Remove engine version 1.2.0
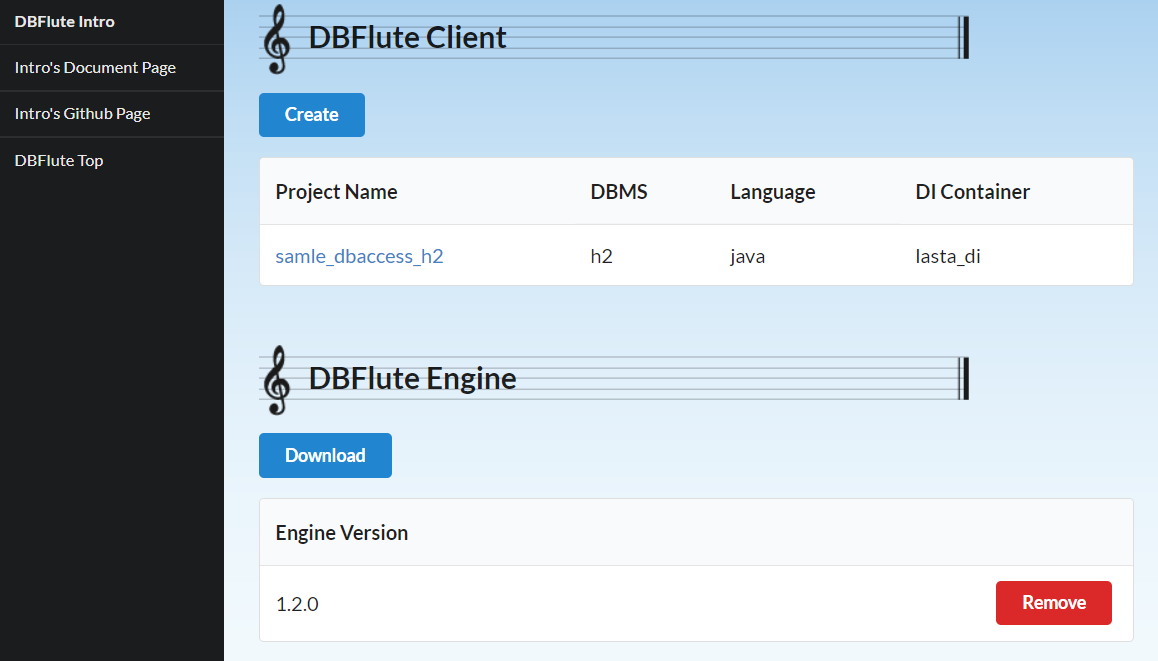The height and width of the screenshot is (661, 1158). tap(1053, 603)
